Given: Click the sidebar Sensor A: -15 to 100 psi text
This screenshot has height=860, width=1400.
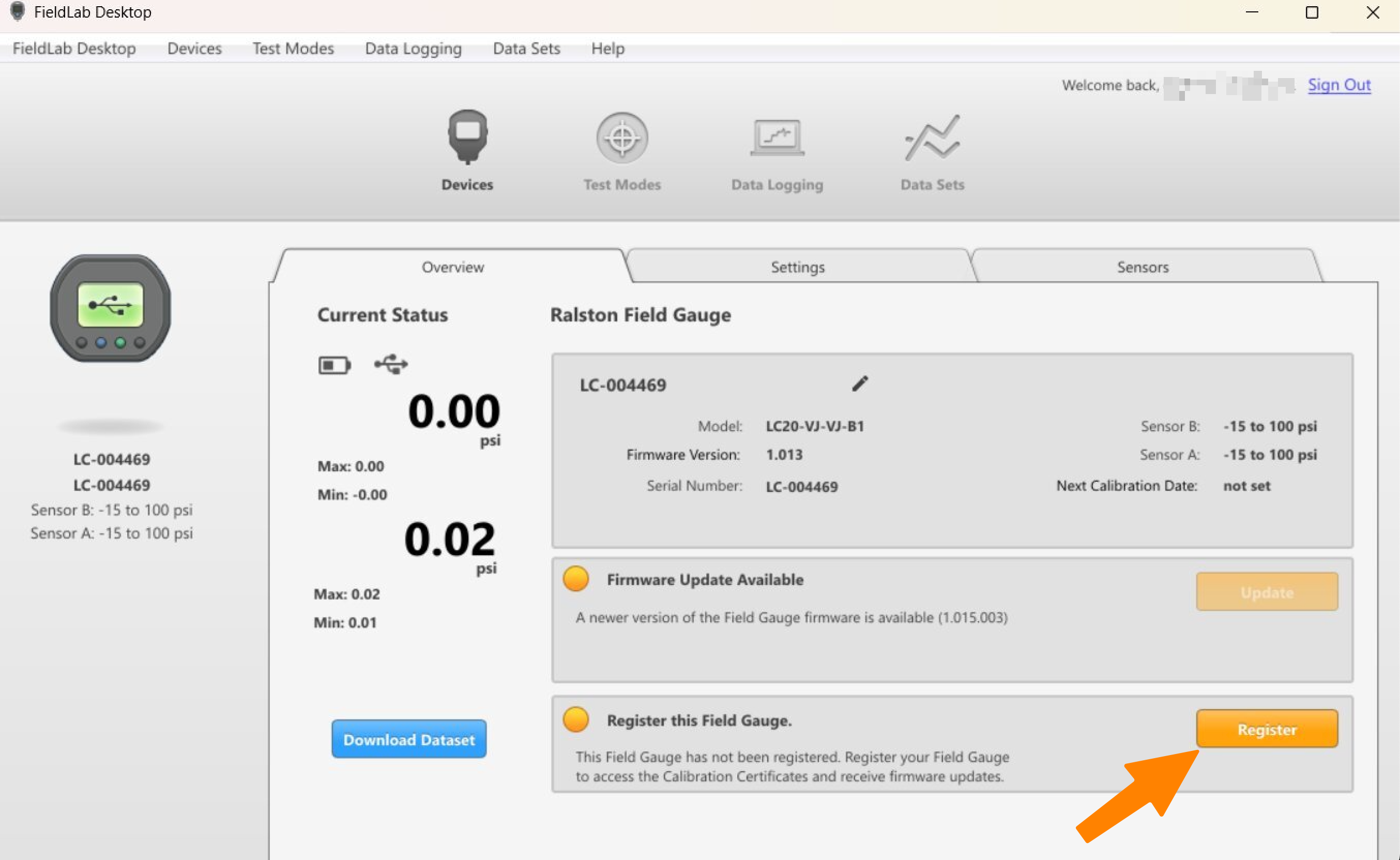Looking at the screenshot, I should click(112, 533).
